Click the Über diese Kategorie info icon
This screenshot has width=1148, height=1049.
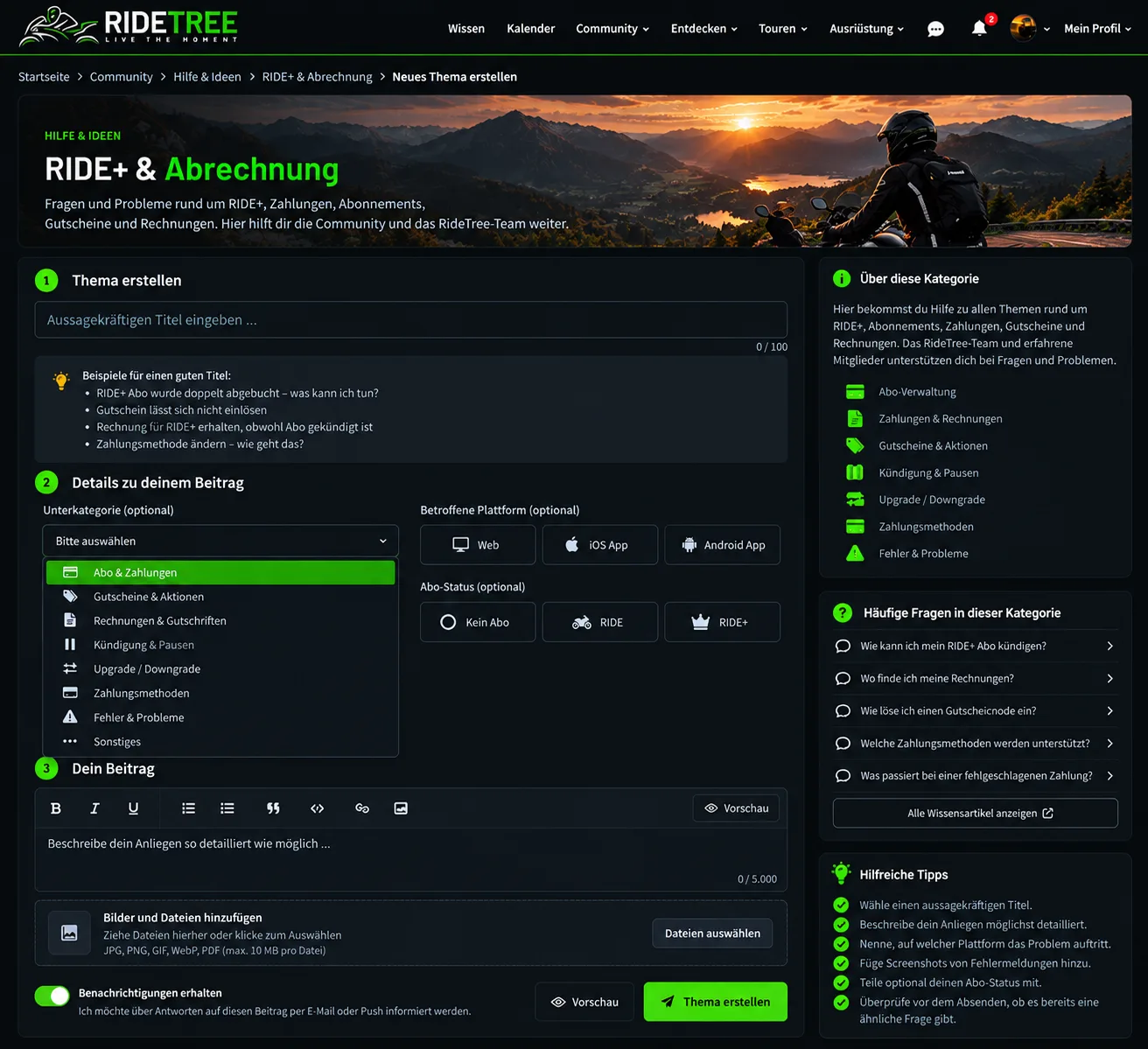click(x=842, y=278)
